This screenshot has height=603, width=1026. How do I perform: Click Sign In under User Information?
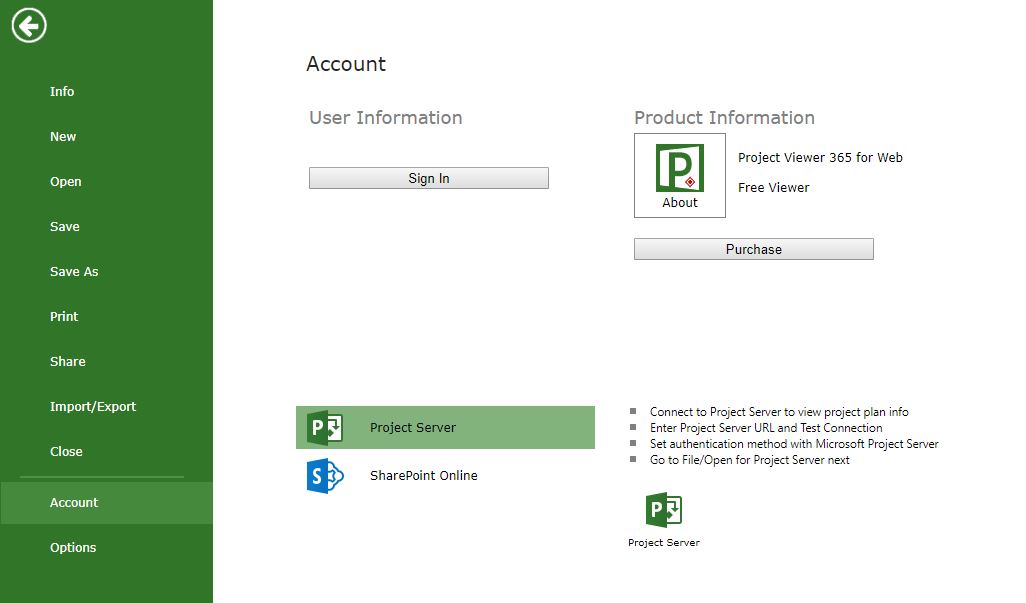428,177
